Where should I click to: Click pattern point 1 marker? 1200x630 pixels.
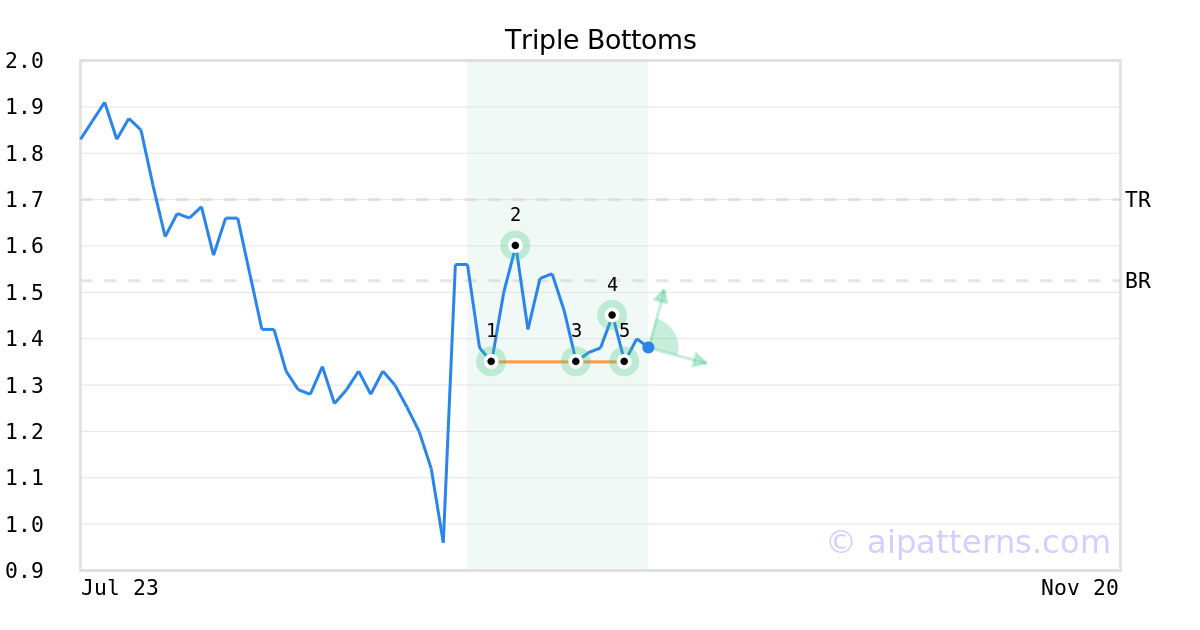point(491,361)
